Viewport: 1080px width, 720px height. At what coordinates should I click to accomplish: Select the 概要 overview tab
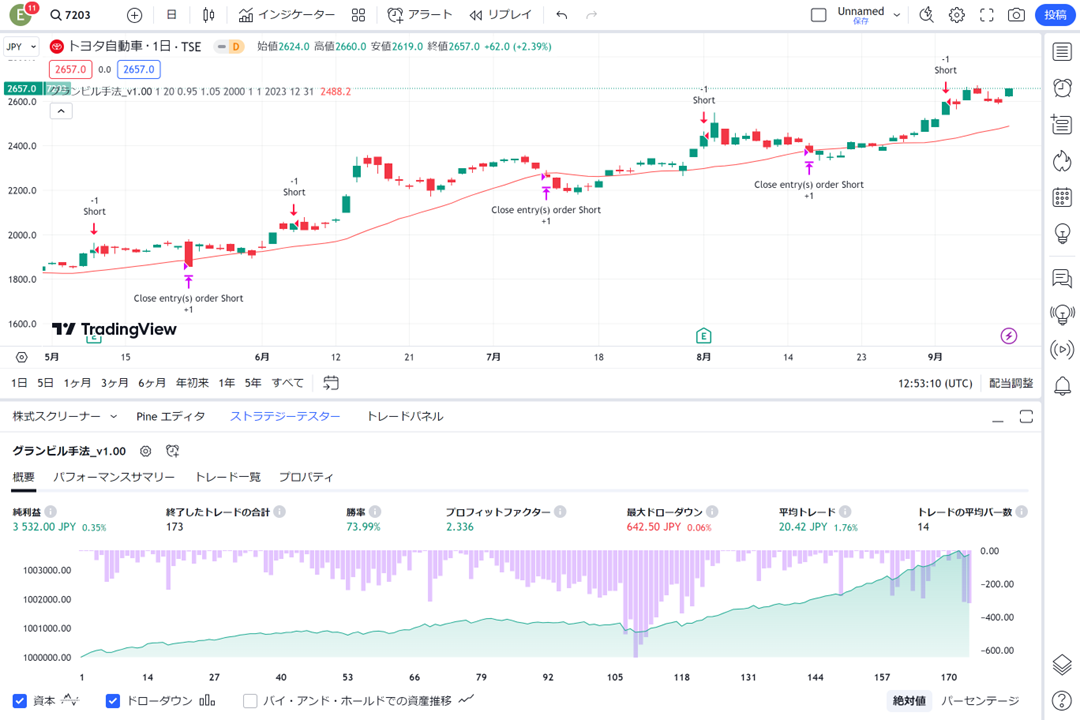tap(23, 477)
